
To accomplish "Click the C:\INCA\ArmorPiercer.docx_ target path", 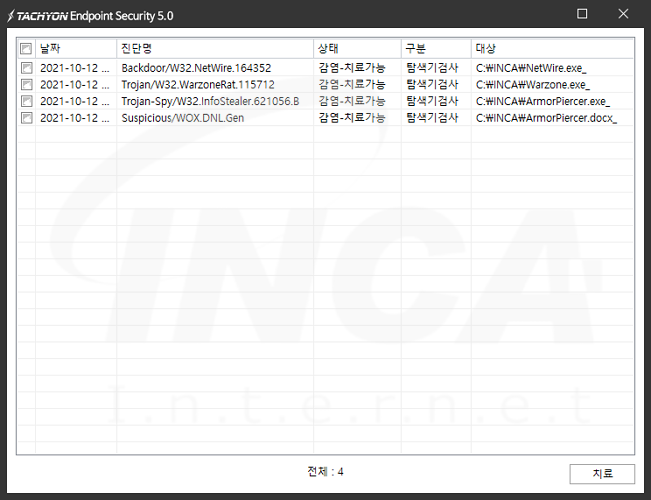I will coord(546,118).
